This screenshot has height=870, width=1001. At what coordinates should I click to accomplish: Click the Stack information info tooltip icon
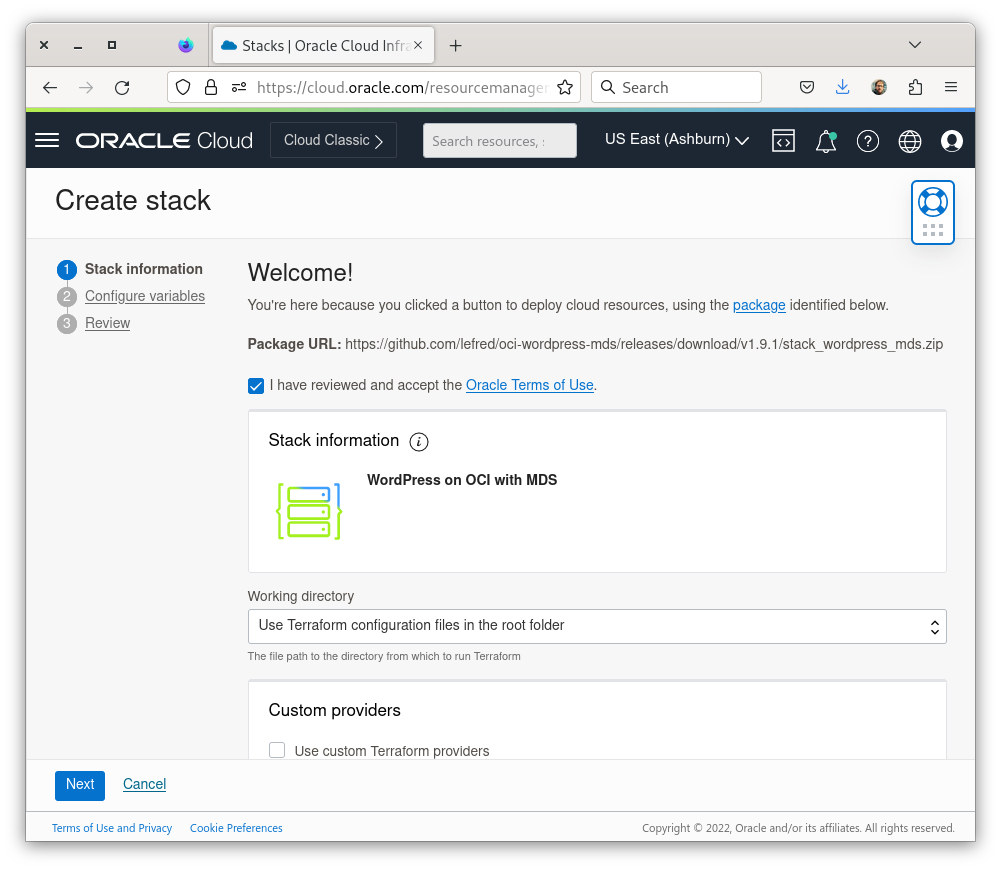[x=419, y=441]
